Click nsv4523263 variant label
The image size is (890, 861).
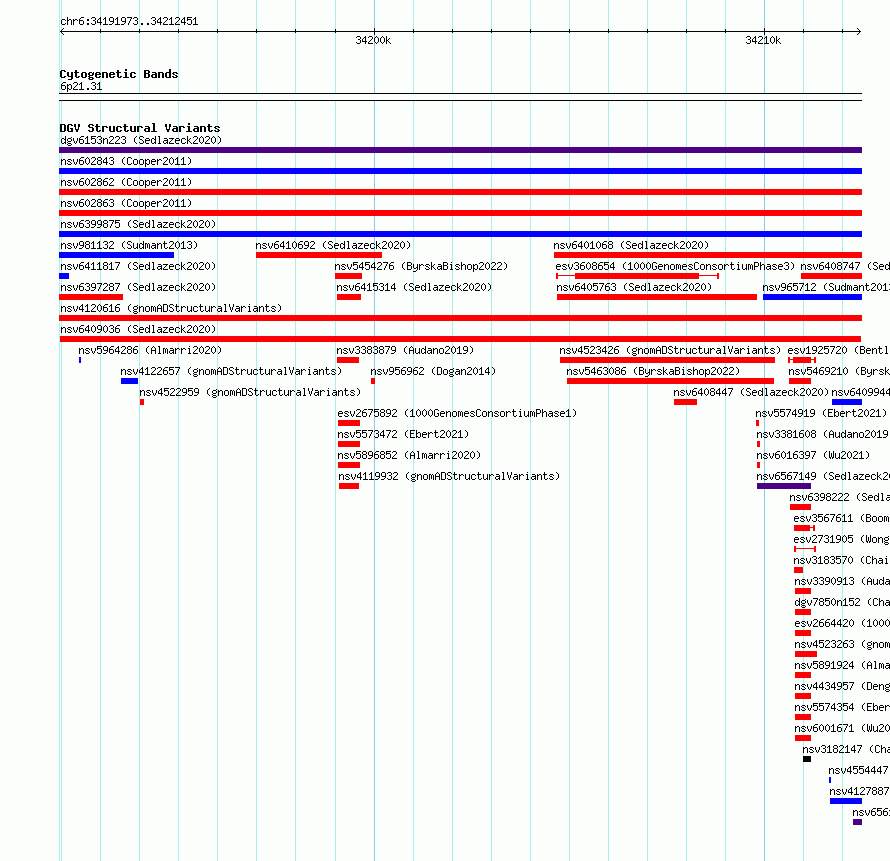click(x=842, y=644)
